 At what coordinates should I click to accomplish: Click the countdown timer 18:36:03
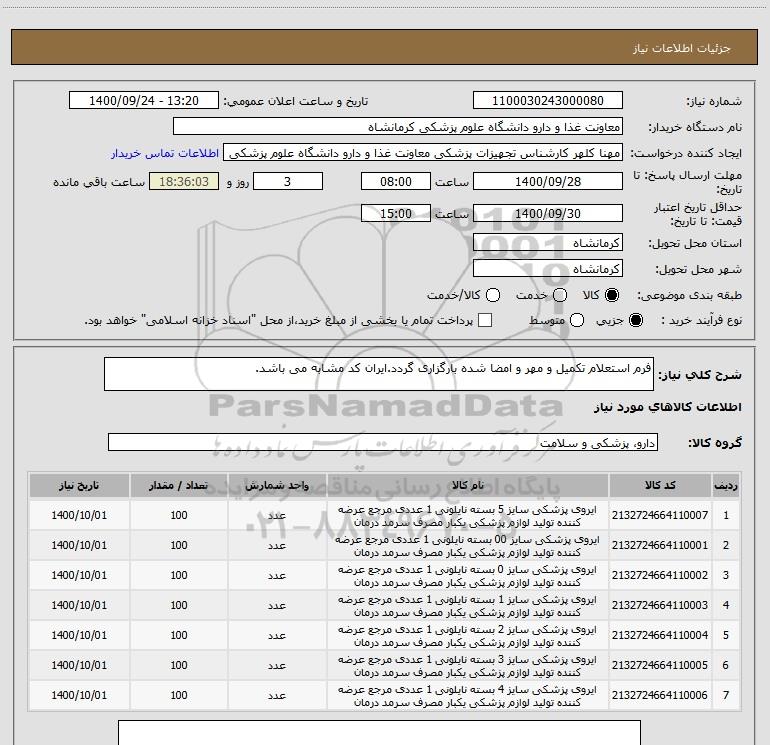pyautogui.click(x=184, y=181)
